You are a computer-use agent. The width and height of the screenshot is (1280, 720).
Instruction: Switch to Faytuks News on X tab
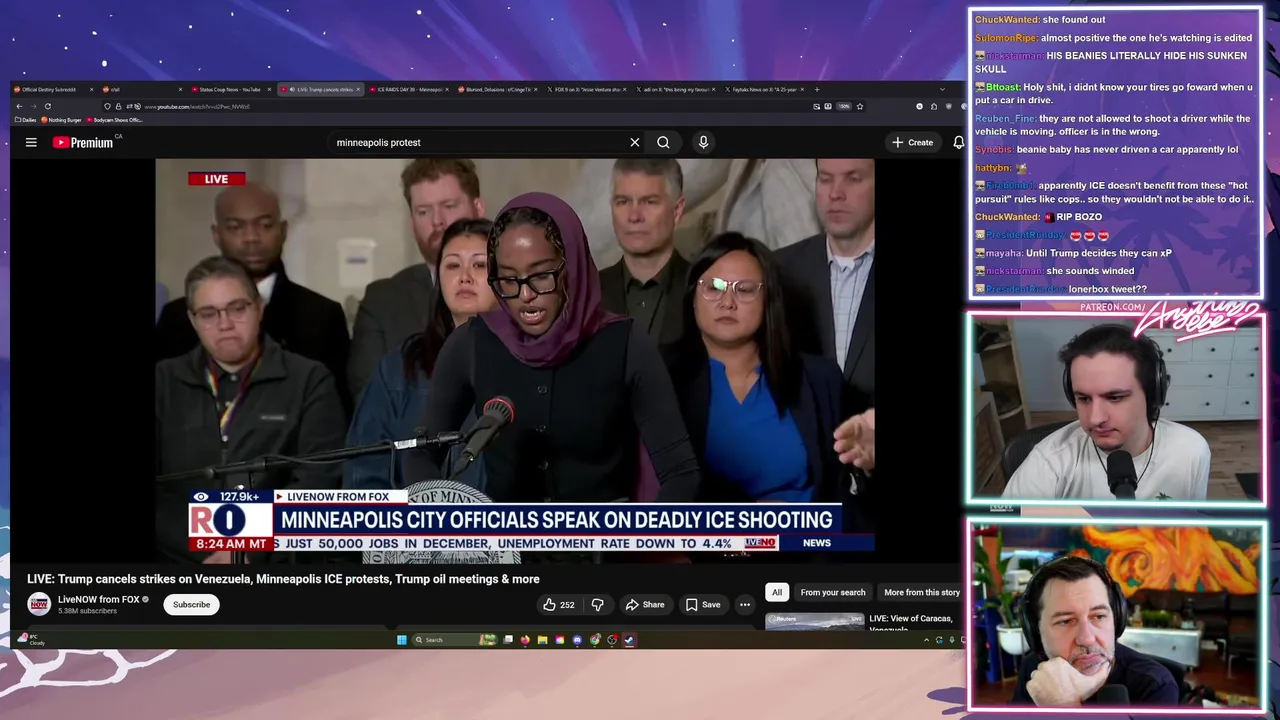tap(763, 89)
